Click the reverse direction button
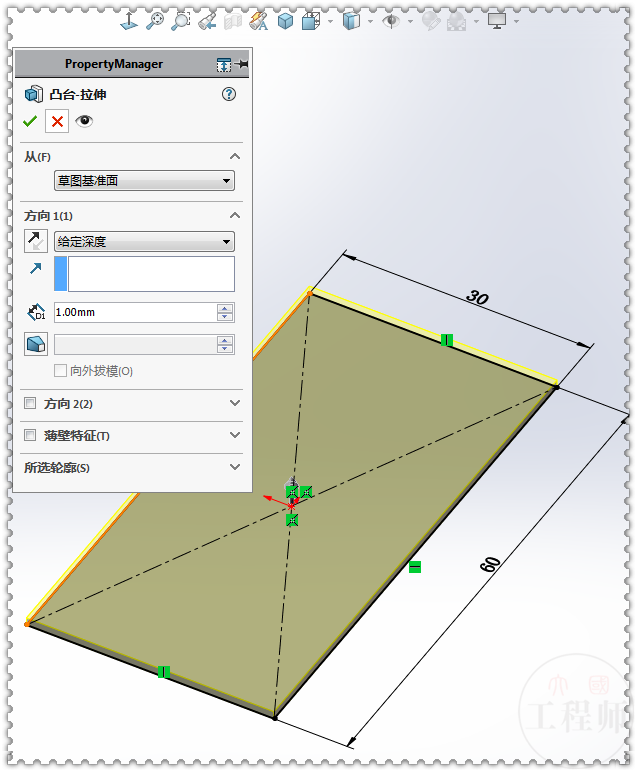 (35, 241)
